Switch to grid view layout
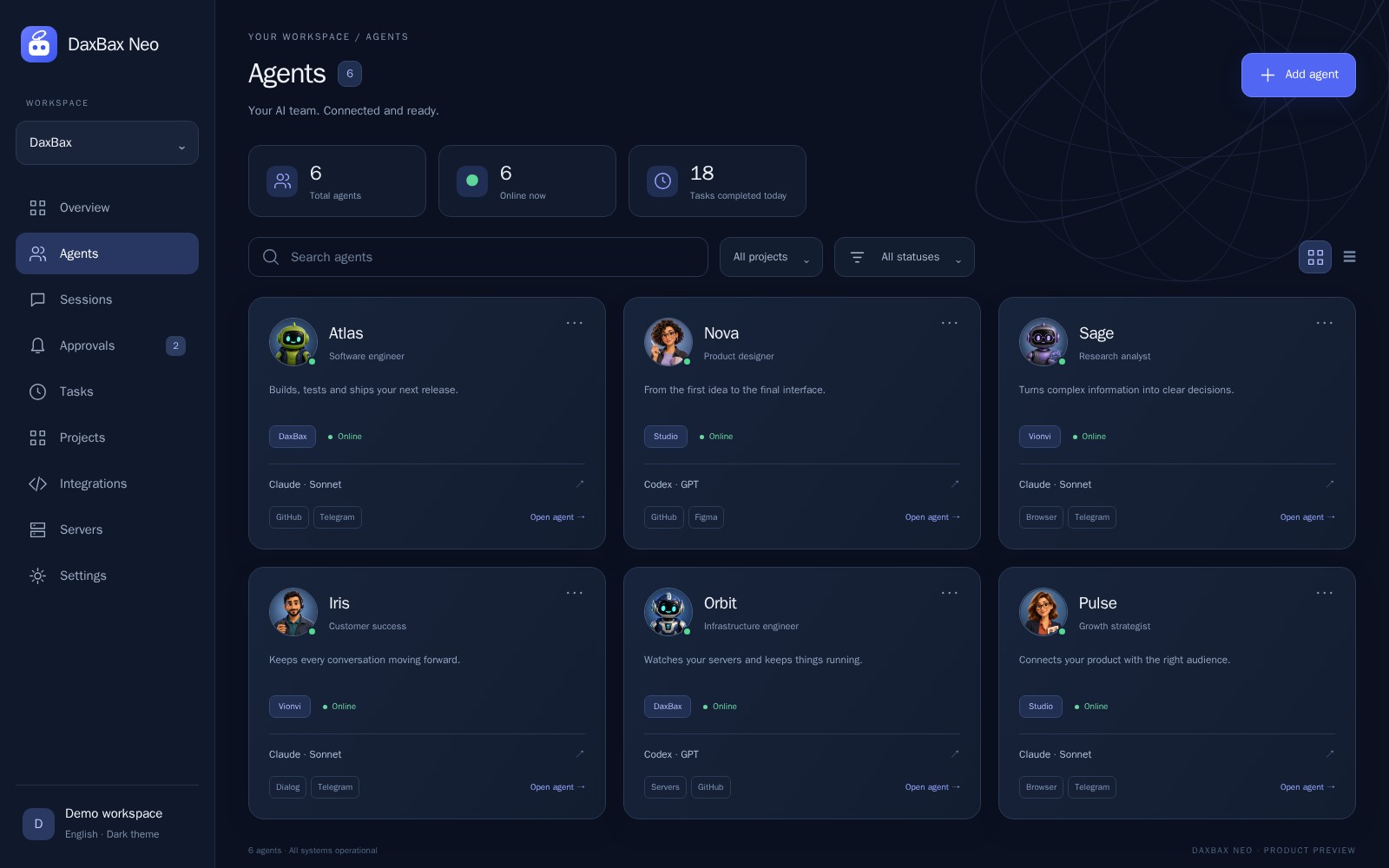Viewport: 1389px width, 868px height. click(1315, 257)
